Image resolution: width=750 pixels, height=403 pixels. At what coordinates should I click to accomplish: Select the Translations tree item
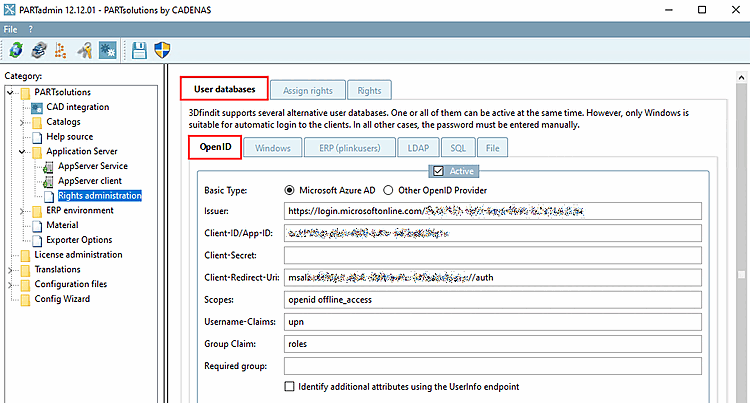57,270
